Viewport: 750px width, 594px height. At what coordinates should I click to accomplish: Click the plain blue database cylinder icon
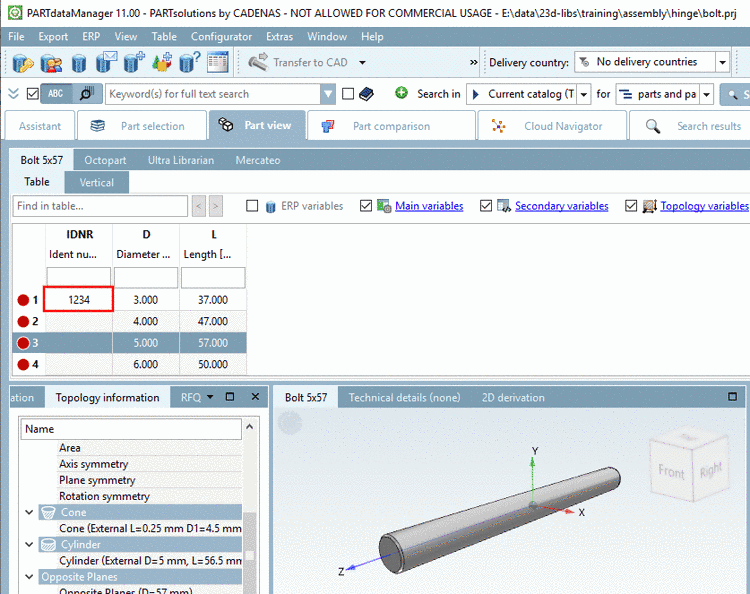coord(78,63)
